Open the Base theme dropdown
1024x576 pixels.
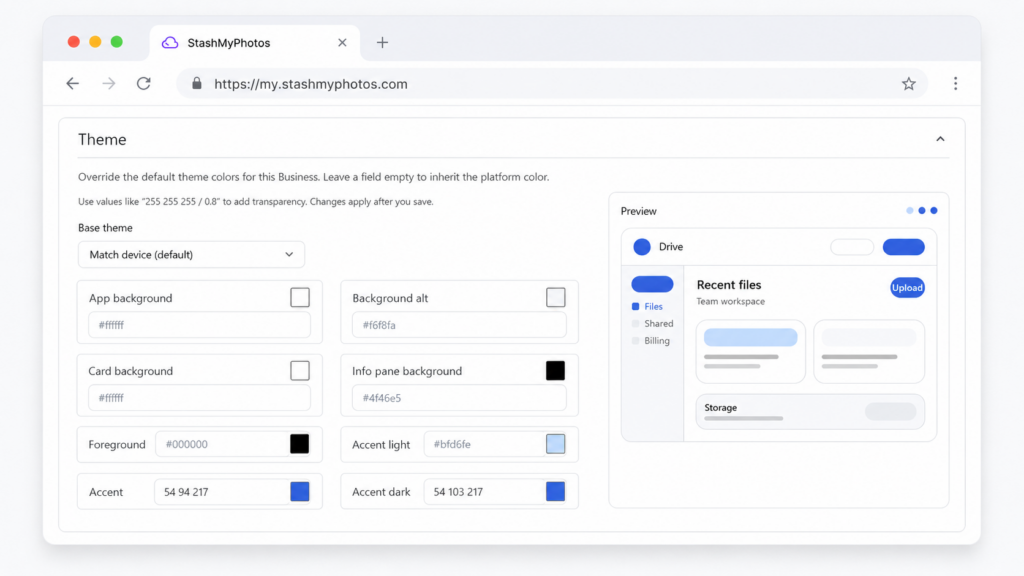(191, 255)
